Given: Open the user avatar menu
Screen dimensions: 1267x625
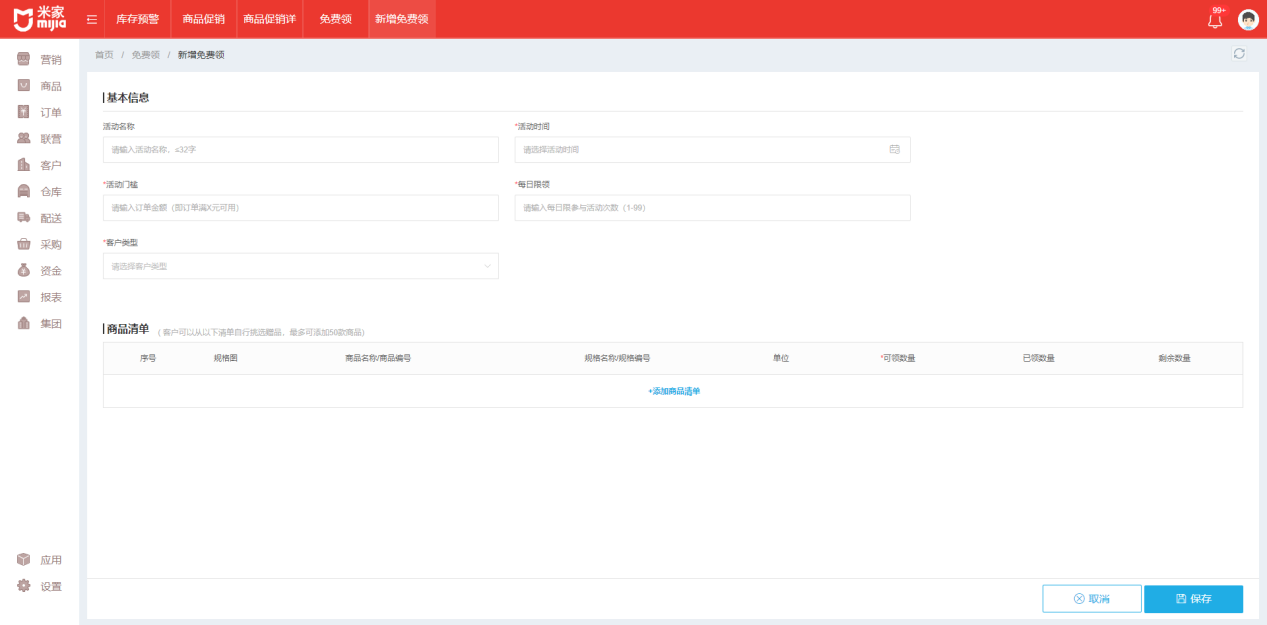Looking at the screenshot, I should [1247, 20].
